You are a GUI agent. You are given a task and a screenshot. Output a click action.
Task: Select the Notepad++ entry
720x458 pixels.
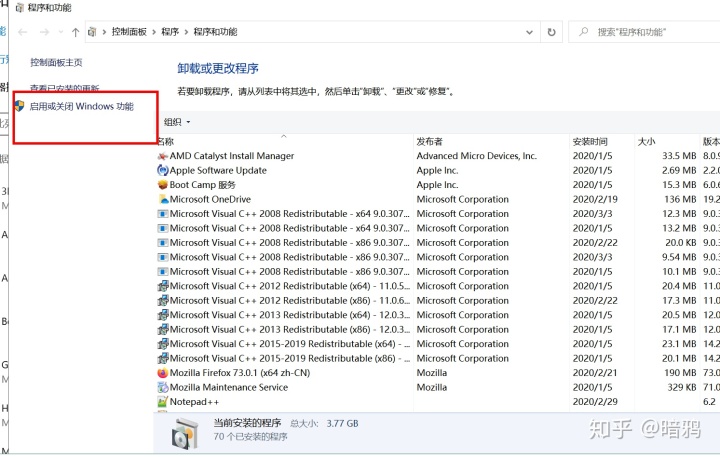pyautogui.click(x=194, y=402)
